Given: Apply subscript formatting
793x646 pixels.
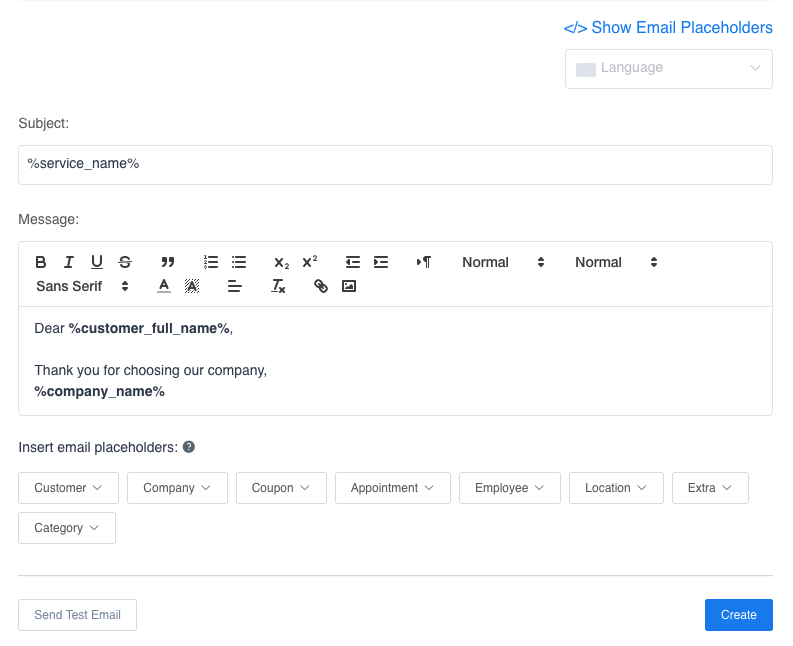Looking at the screenshot, I should coord(282,262).
